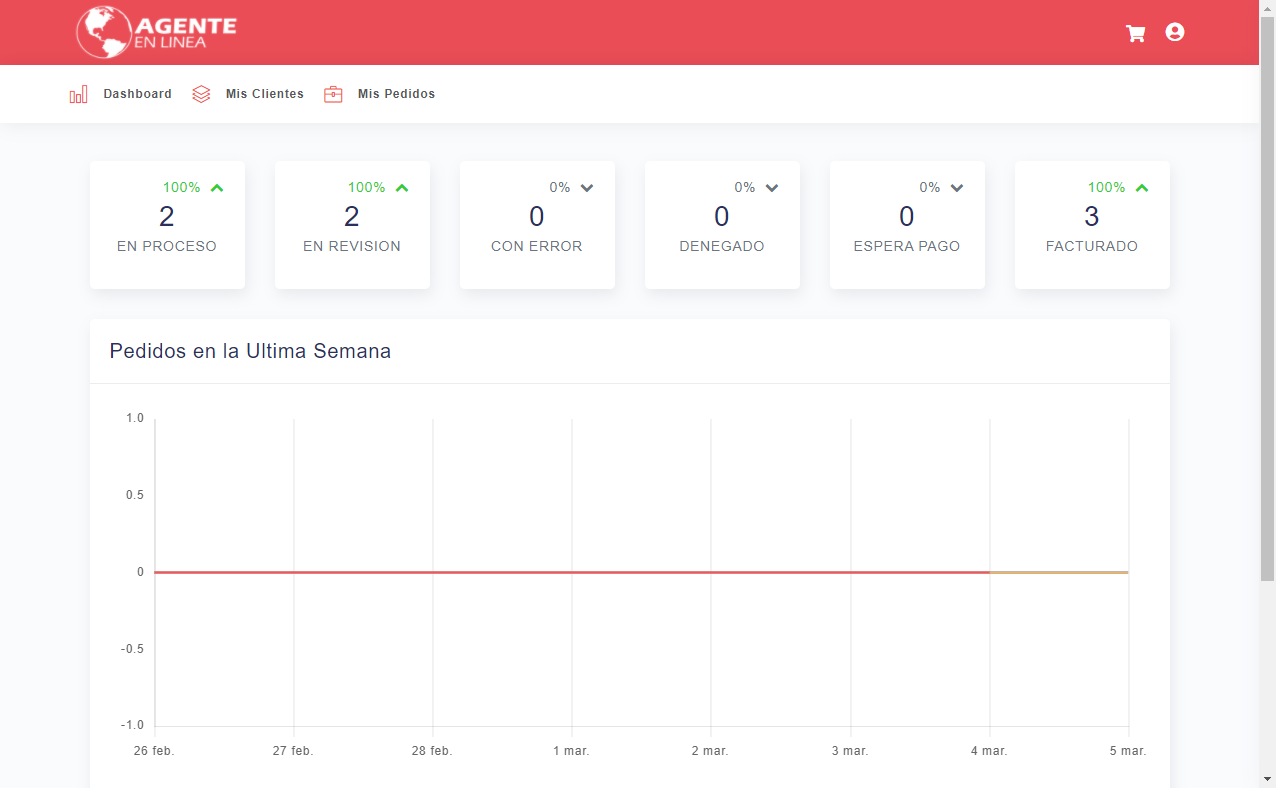Select the En Proceso count card
Image resolution: width=1276 pixels, height=788 pixels.
167,225
